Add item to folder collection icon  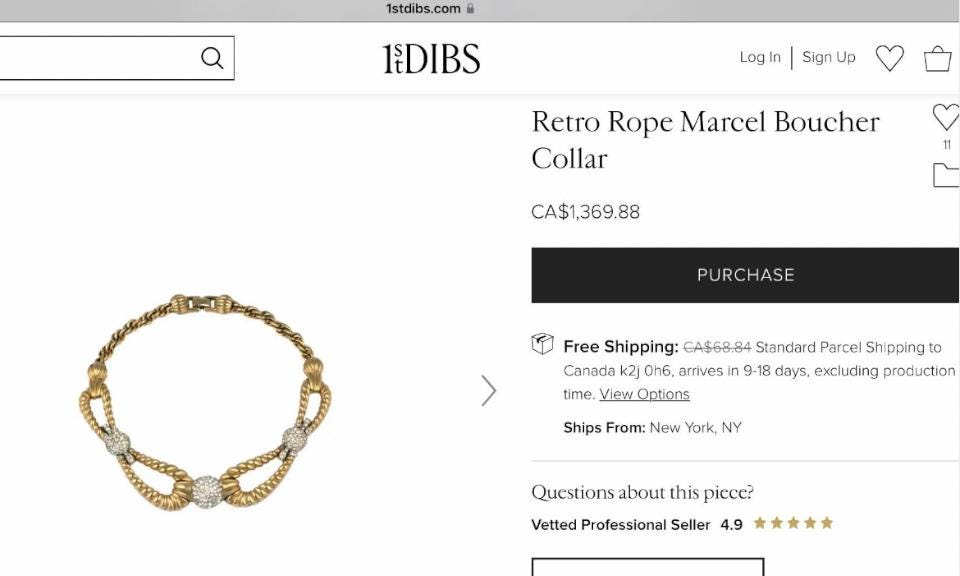click(x=946, y=175)
